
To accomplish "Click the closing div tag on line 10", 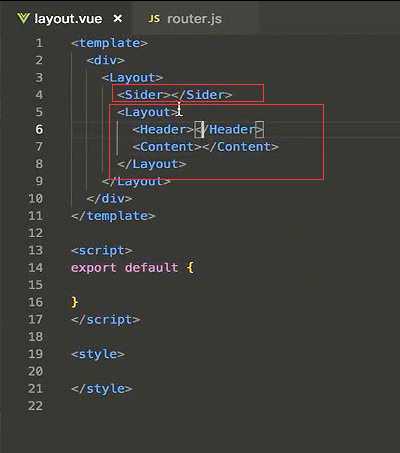I will (x=109, y=199).
